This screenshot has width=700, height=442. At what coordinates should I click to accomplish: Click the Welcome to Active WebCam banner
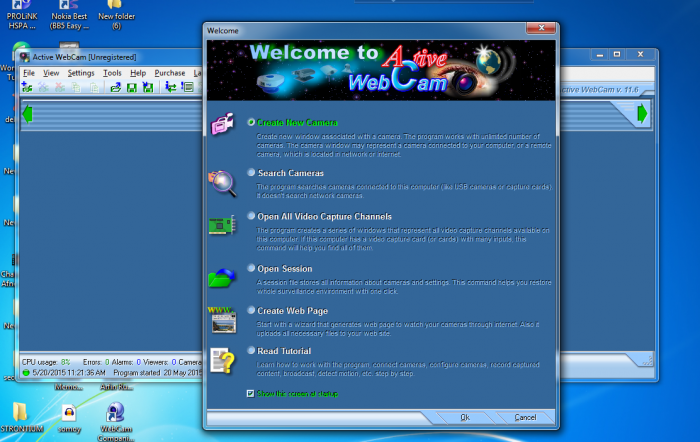point(381,70)
